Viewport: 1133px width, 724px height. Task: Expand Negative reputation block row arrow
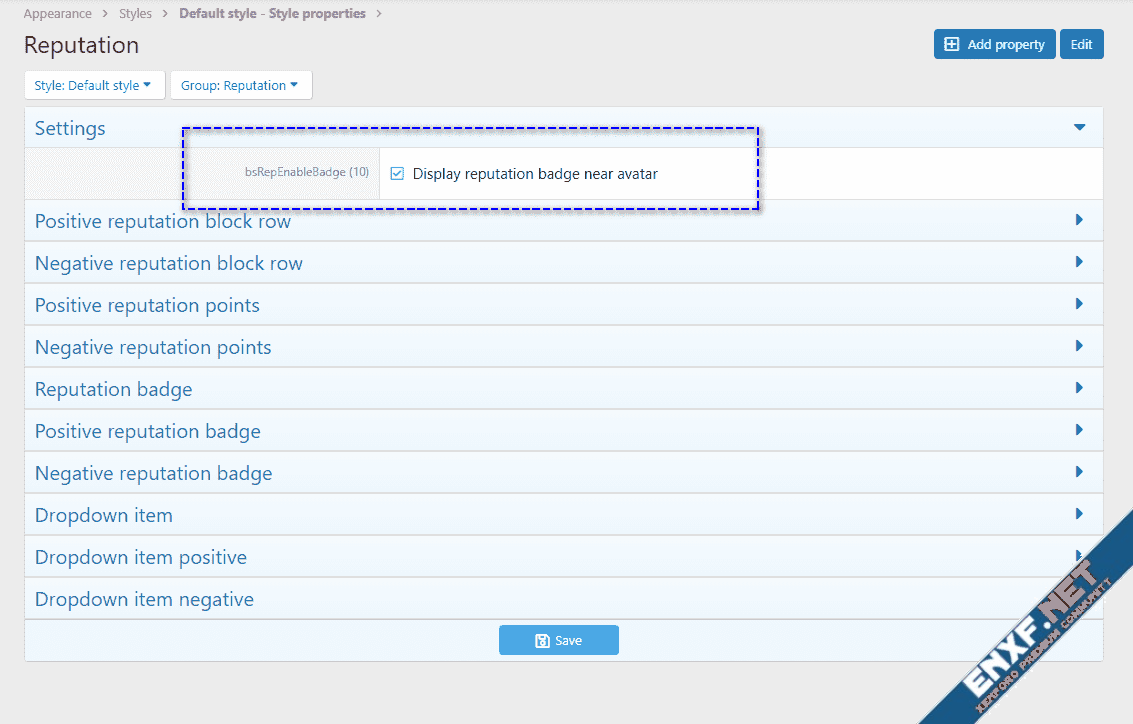click(x=1079, y=262)
